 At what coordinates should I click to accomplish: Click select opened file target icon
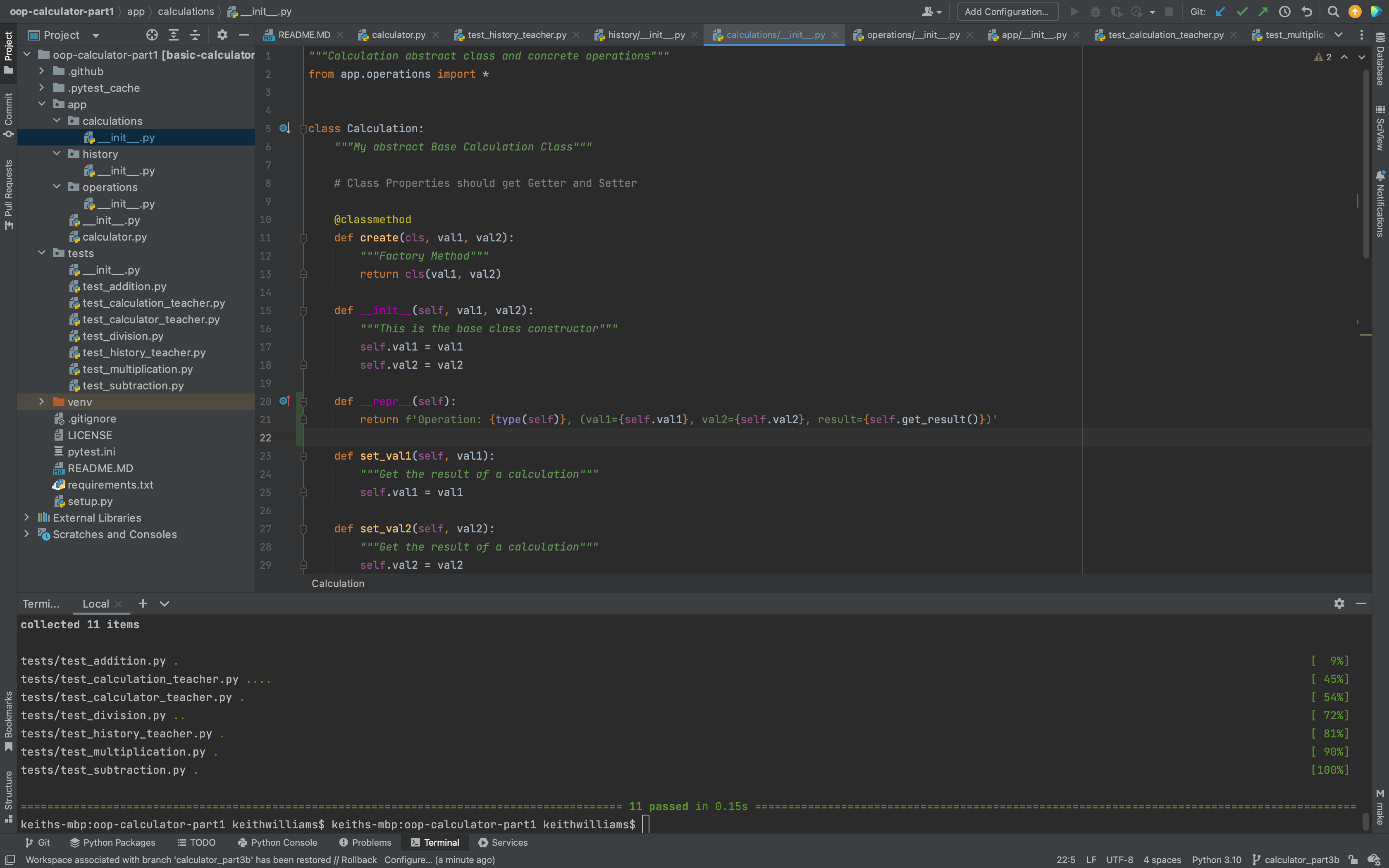coord(152,35)
